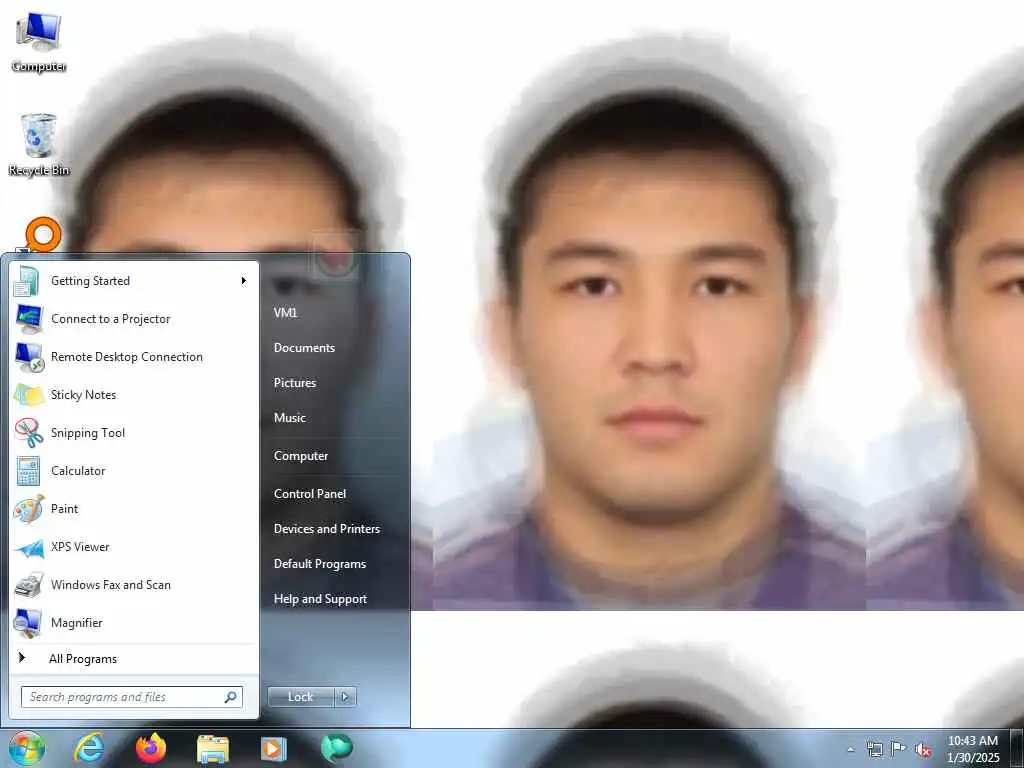Launch Firefox from the taskbar
Image resolution: width=1024 pixels, height=768 pixels.
151,748
